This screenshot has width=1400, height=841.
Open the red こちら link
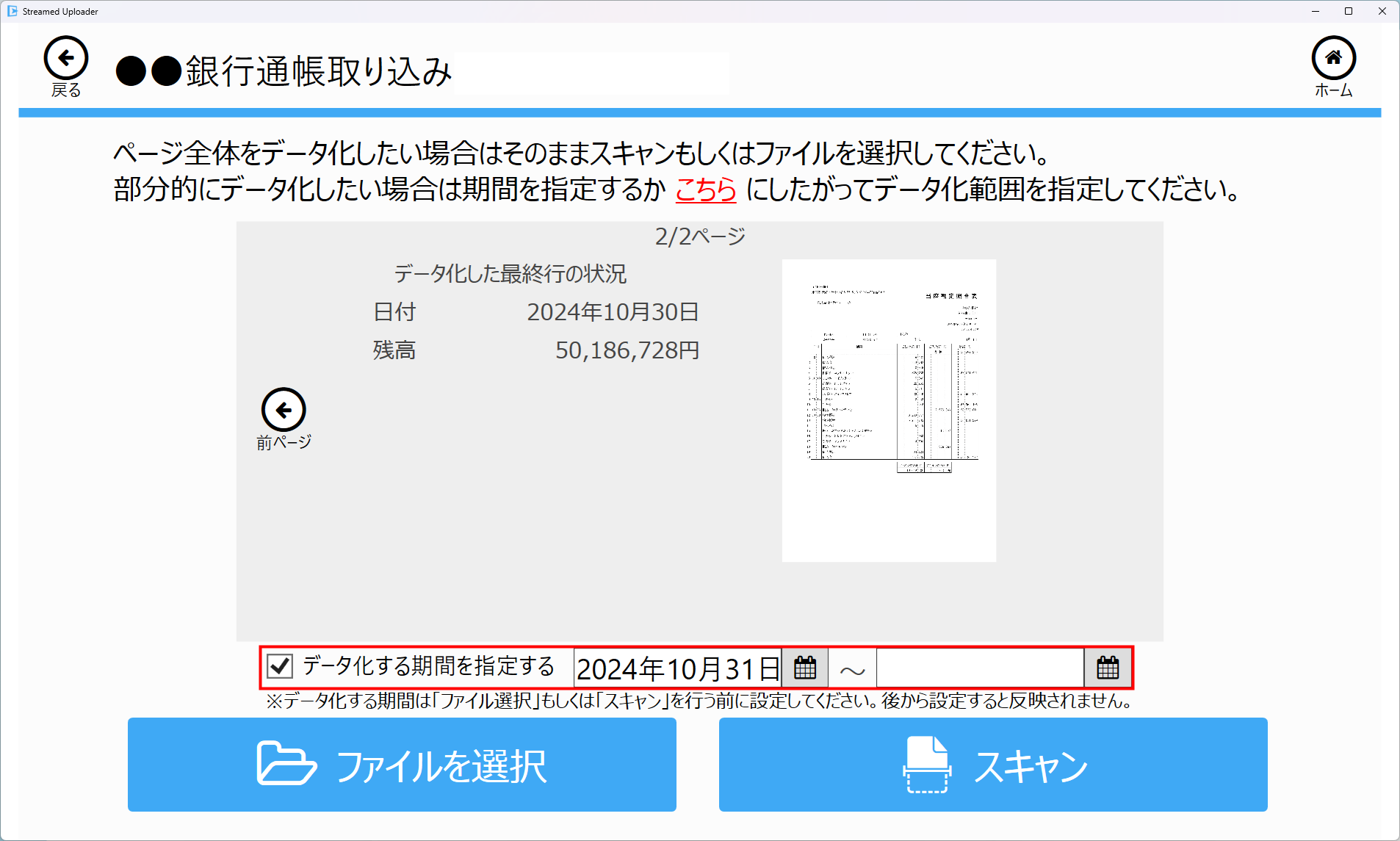(x=705, y=190)
